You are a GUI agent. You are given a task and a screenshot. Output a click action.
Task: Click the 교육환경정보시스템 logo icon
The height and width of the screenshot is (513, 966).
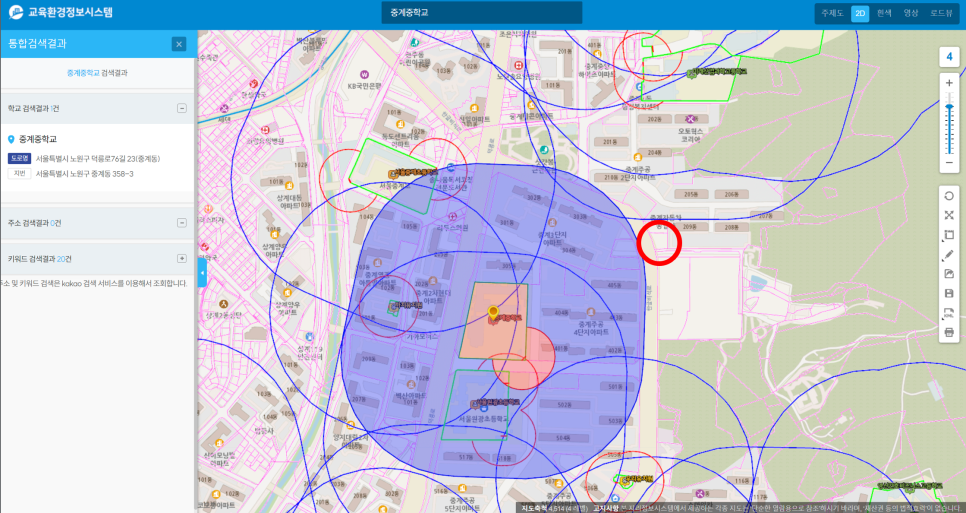coord(15,12)
